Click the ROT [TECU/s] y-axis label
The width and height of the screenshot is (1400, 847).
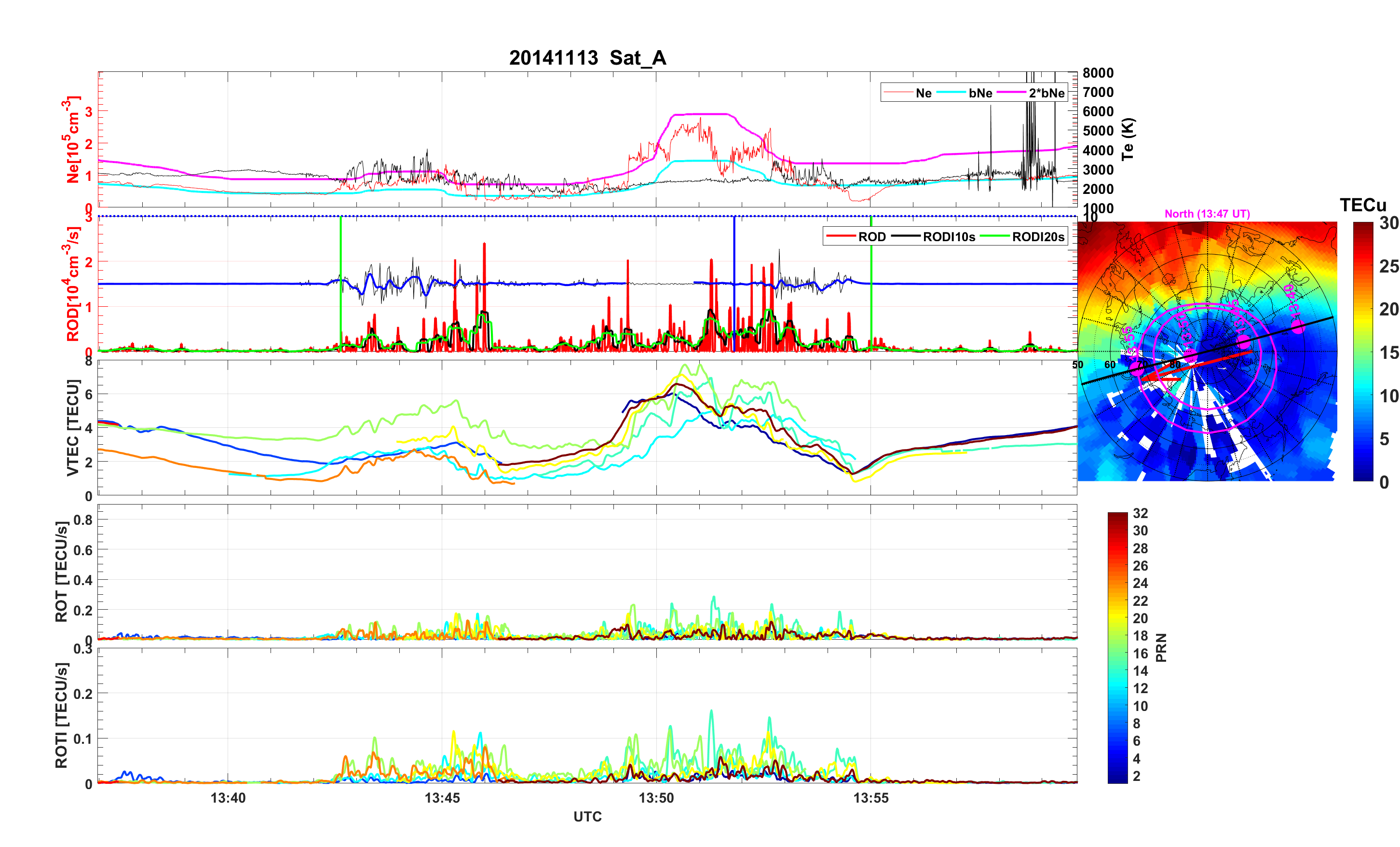pos(61,571)
